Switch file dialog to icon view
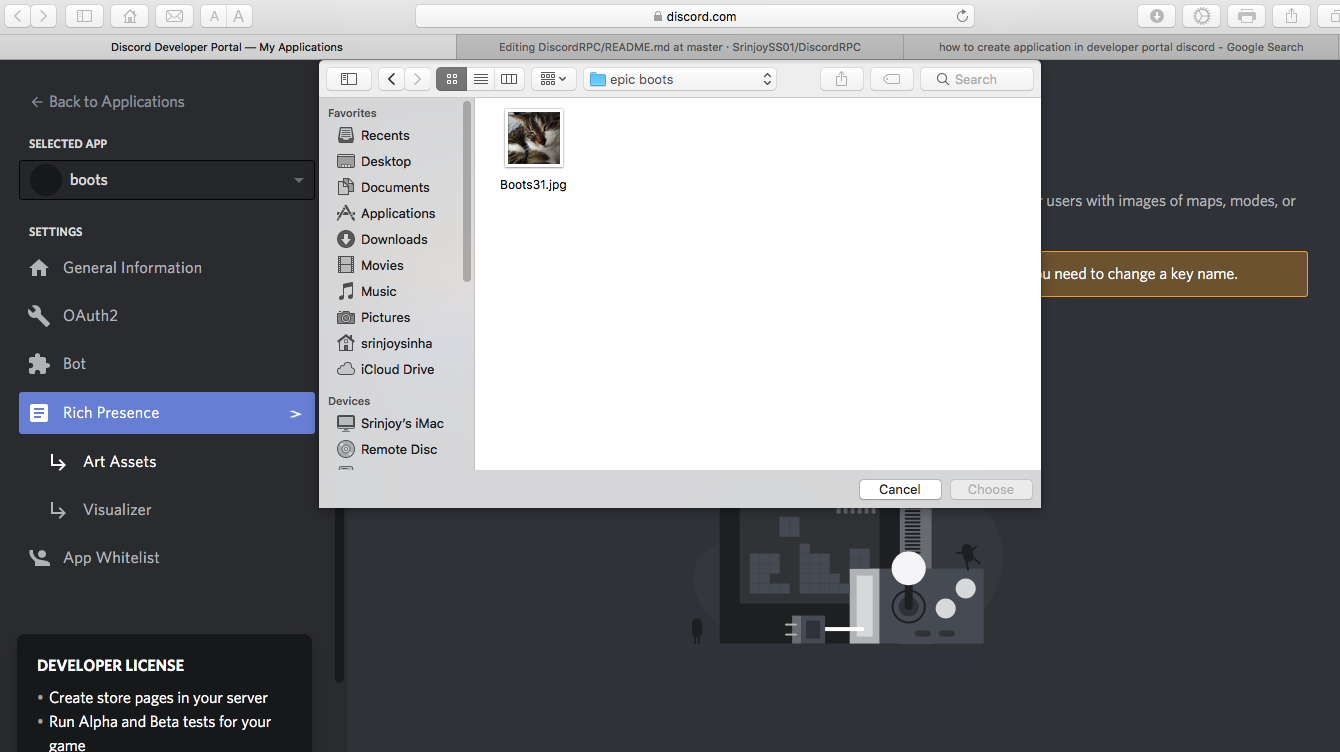 click(451, 79)
